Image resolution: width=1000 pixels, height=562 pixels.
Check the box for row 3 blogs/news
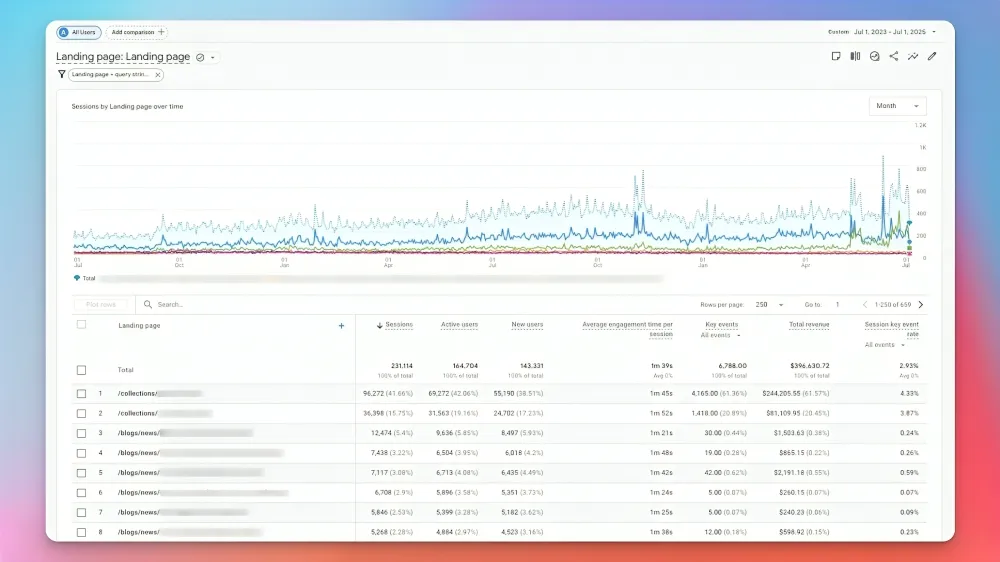coord(82,433)
